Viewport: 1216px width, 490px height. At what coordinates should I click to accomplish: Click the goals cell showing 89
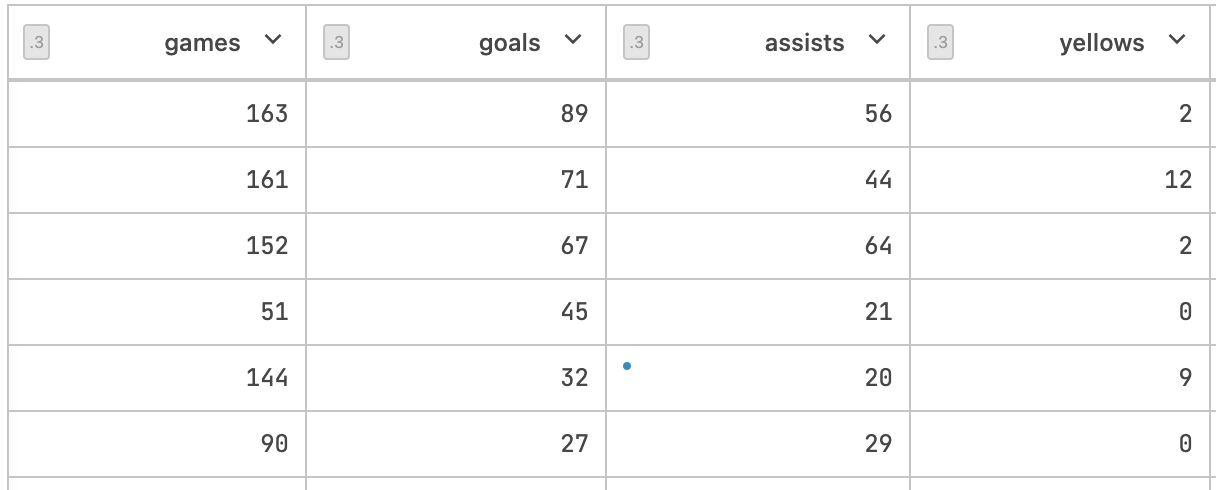point(574,114)
